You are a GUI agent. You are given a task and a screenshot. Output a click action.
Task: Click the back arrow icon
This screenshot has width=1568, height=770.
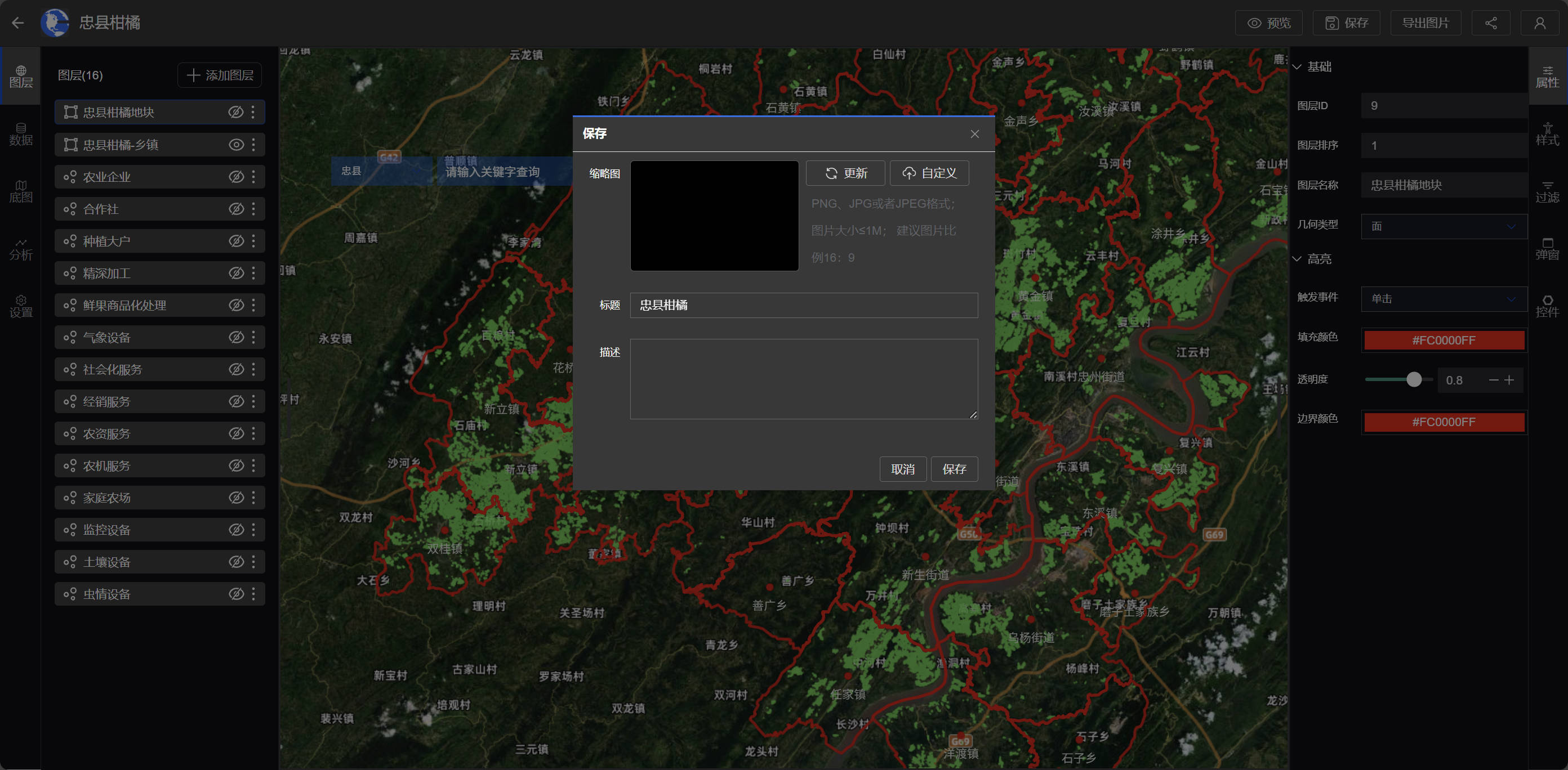[x=17, y=23]
